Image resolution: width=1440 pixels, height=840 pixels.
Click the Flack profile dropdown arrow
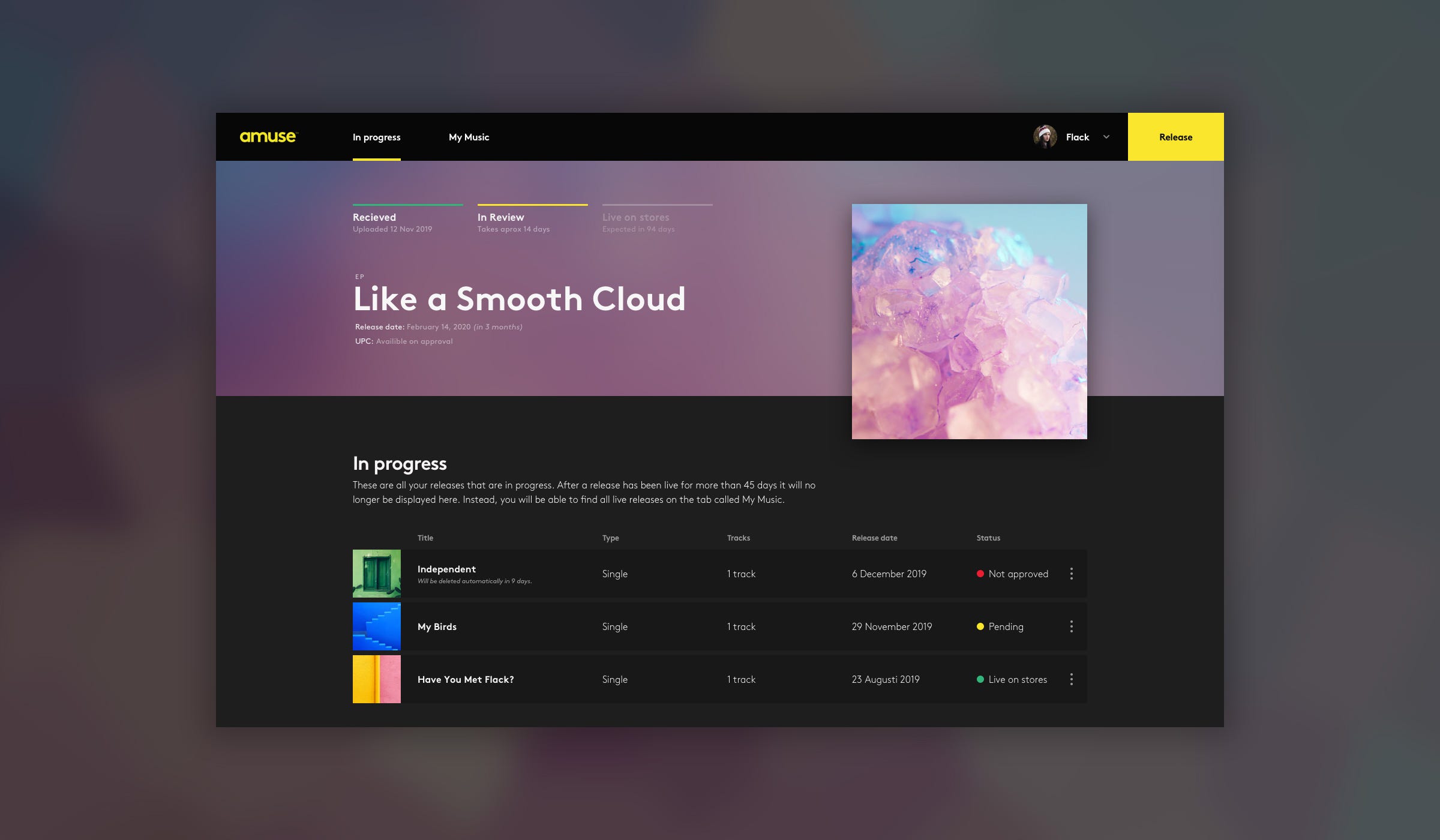pyautogui.click(x=1108, y=136)
